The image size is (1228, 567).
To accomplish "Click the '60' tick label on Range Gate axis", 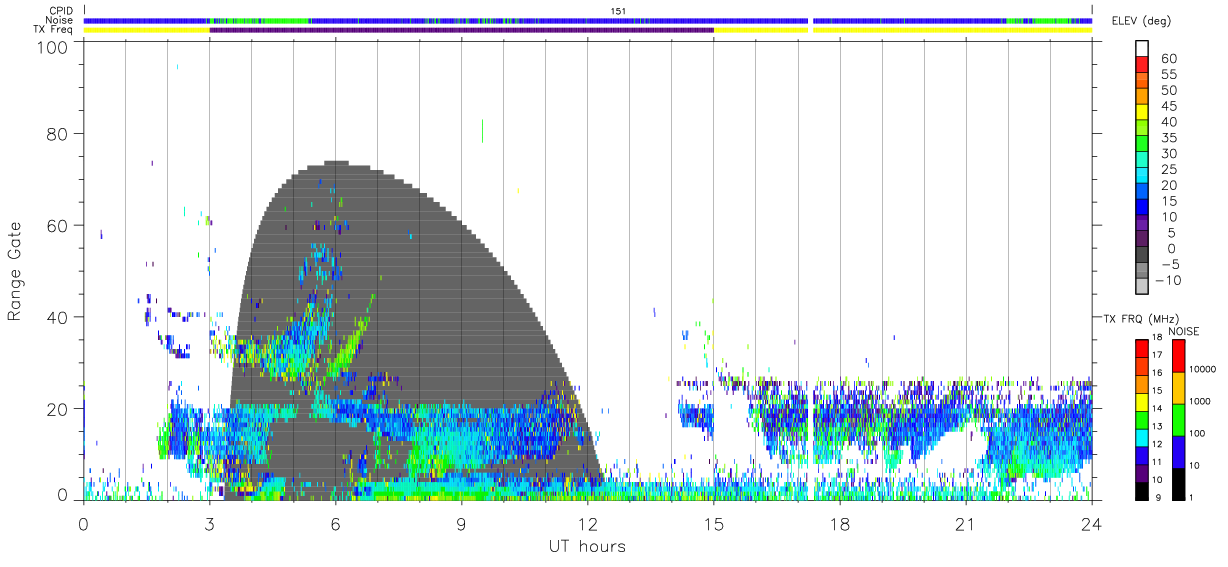I will [58, 226].
